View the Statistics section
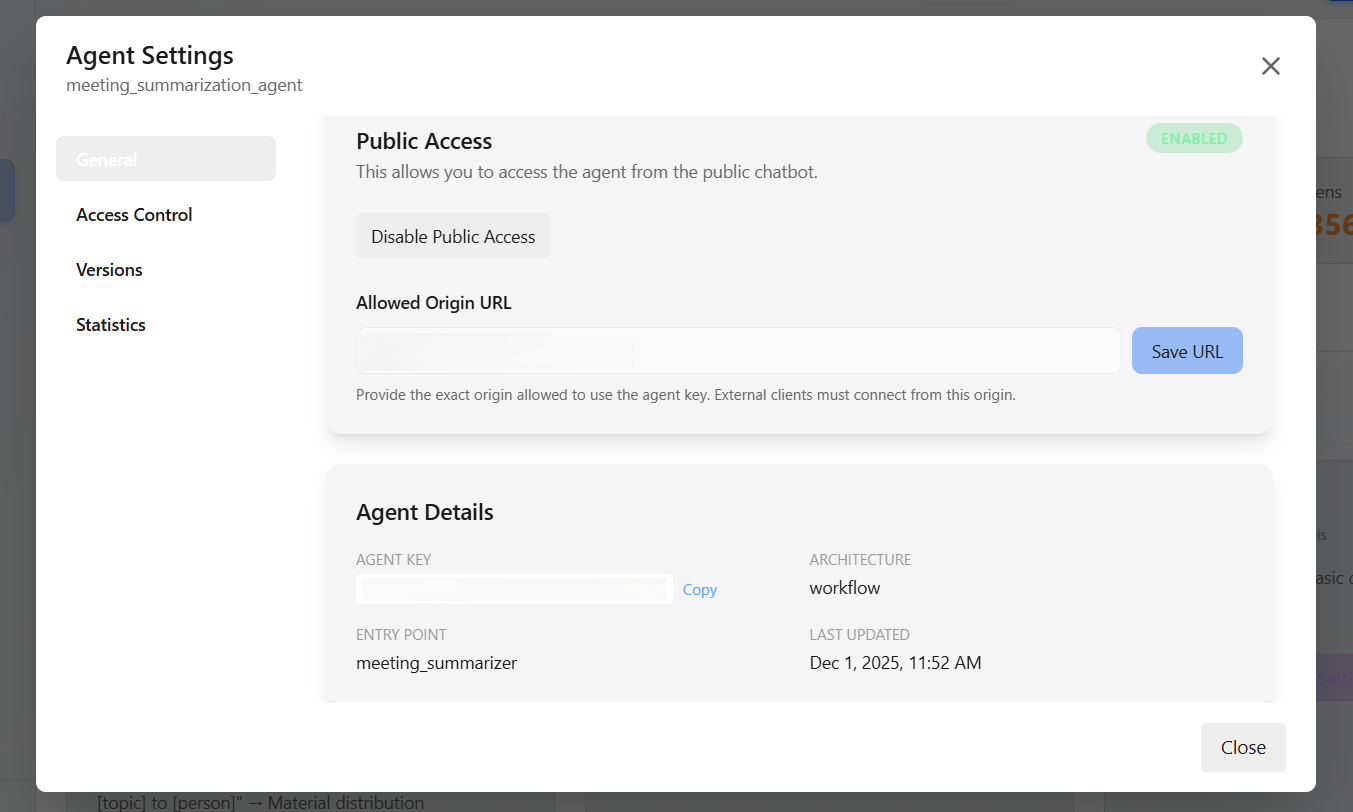Screen dimensions: 1353x812 [110, 324]
